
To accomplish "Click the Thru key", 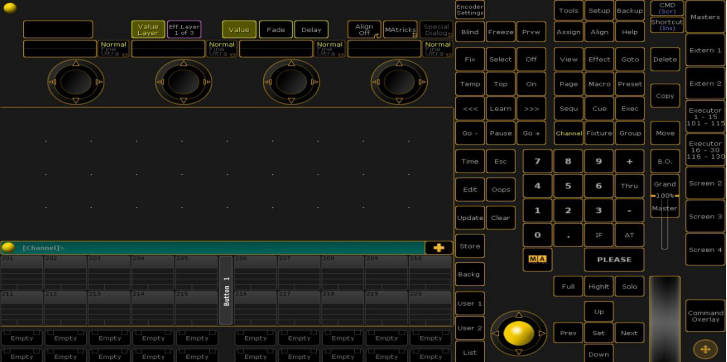I will click(630, 186).
